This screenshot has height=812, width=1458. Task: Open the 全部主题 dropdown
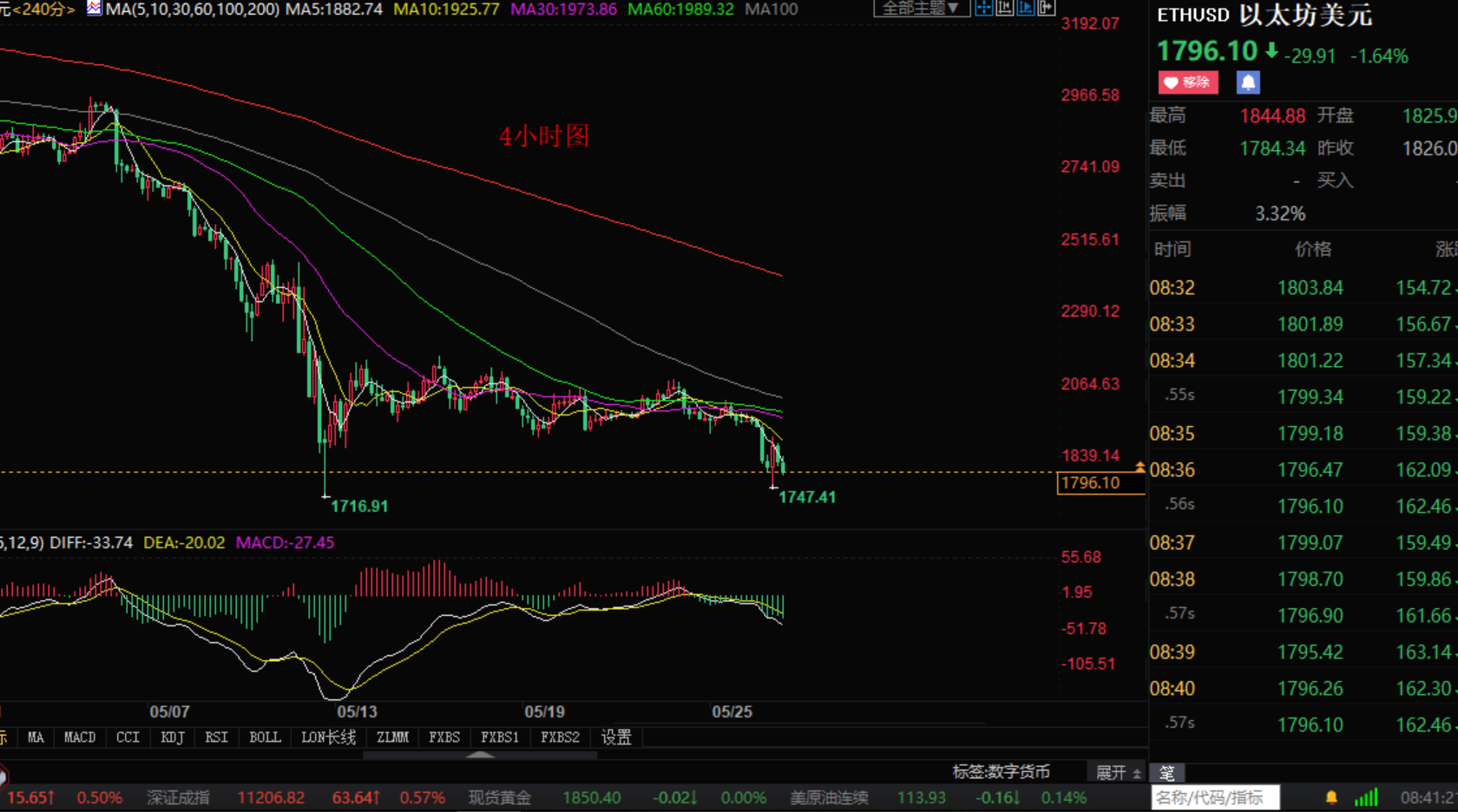[920, 8]
